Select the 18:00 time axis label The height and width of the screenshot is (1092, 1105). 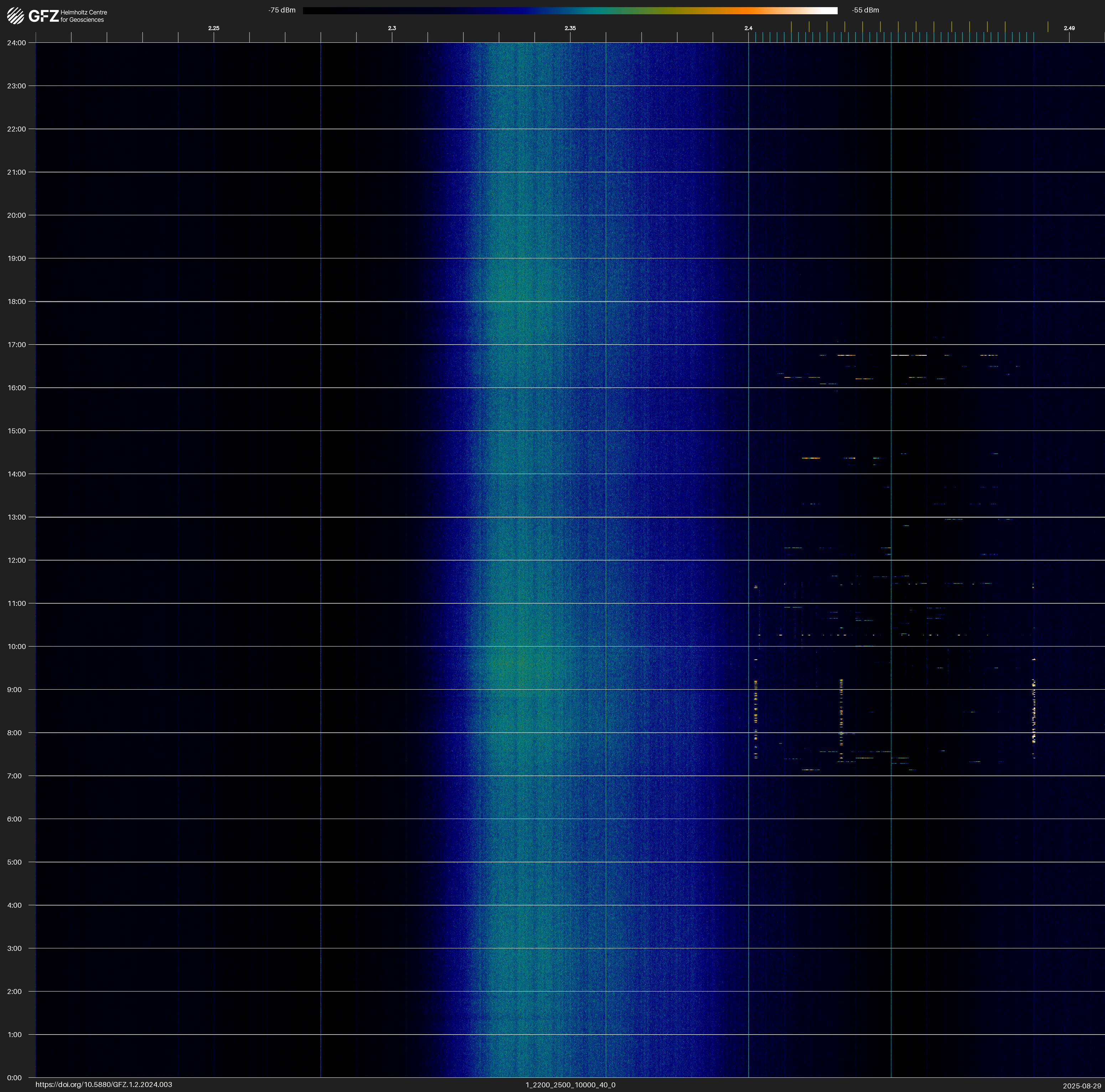click(17, 301)
